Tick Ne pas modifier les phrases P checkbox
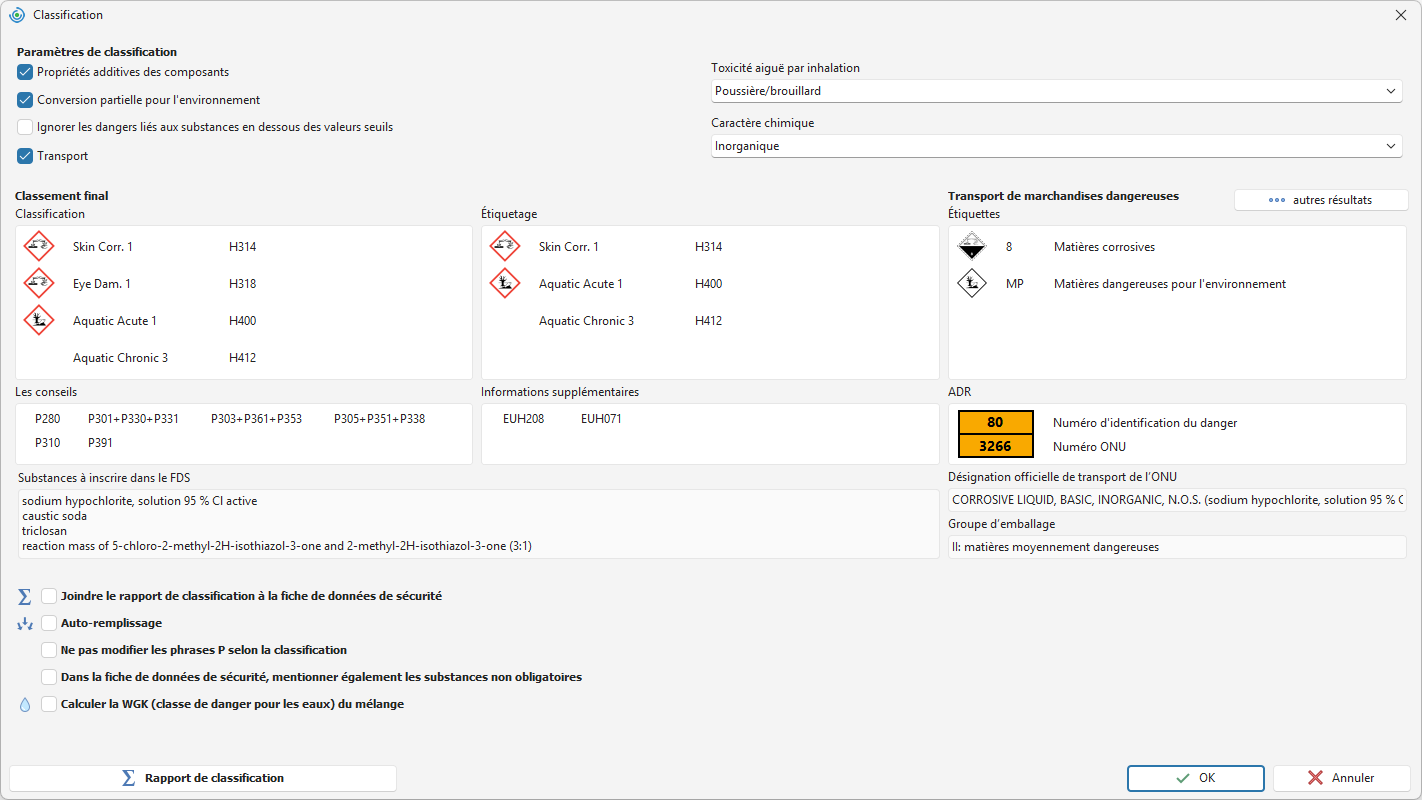1422x800 pixels. coord(49,650)
